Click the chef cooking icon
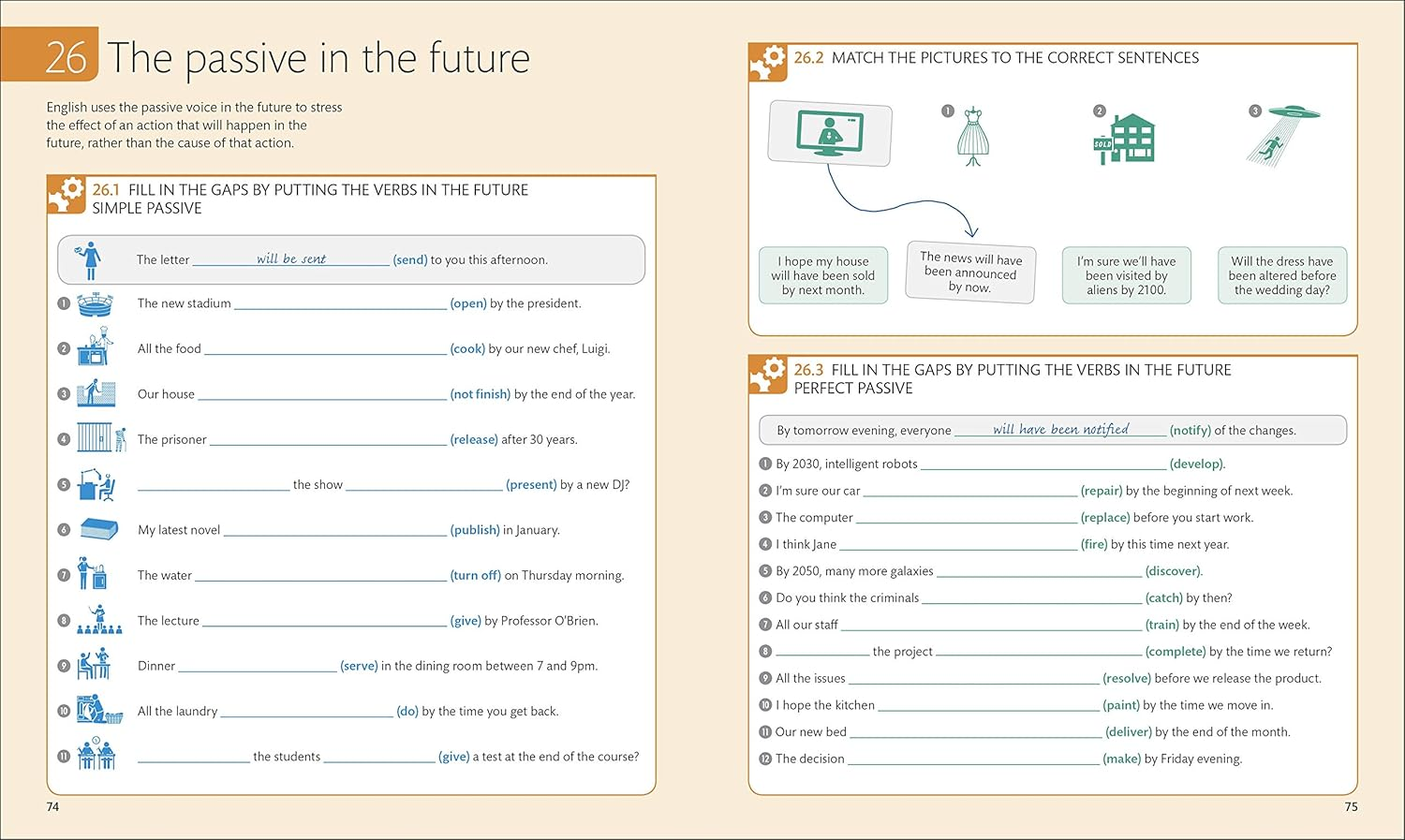Image resolution: width=1405 pixels, height=840 pixels. click(x=95, y=348)
